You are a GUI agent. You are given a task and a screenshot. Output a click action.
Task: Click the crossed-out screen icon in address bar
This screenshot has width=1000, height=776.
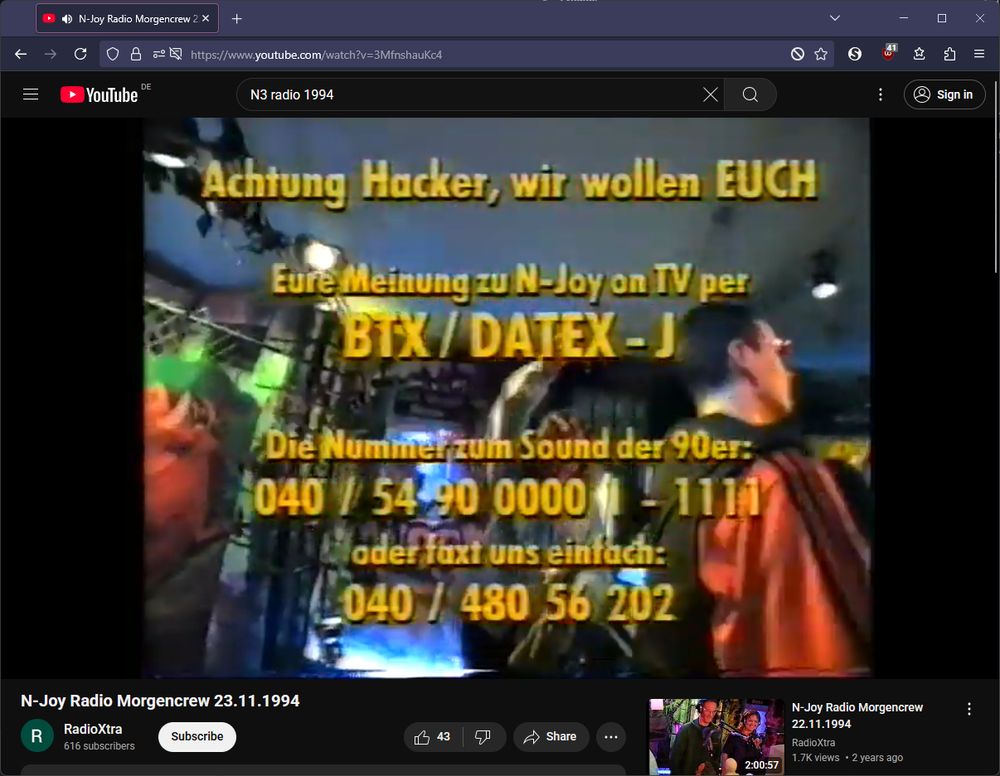176,54
